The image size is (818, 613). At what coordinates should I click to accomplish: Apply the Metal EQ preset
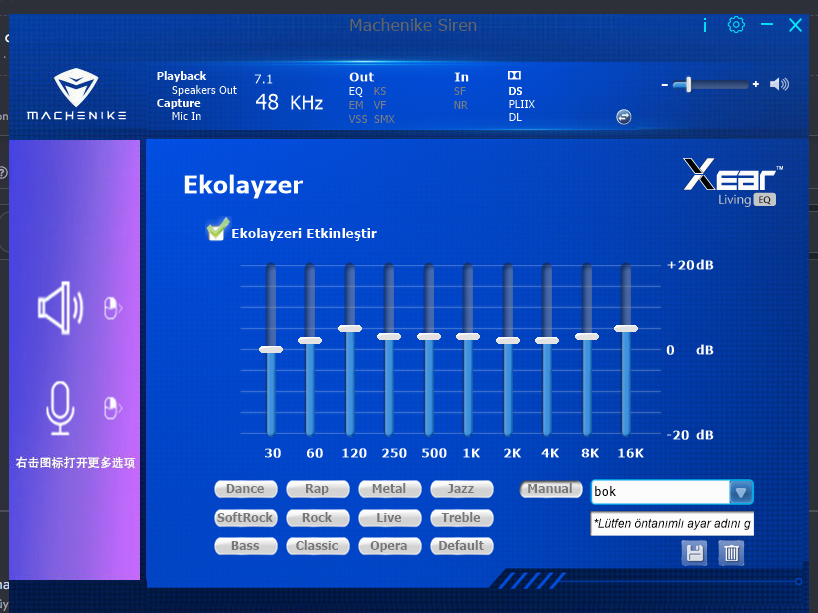389,489
